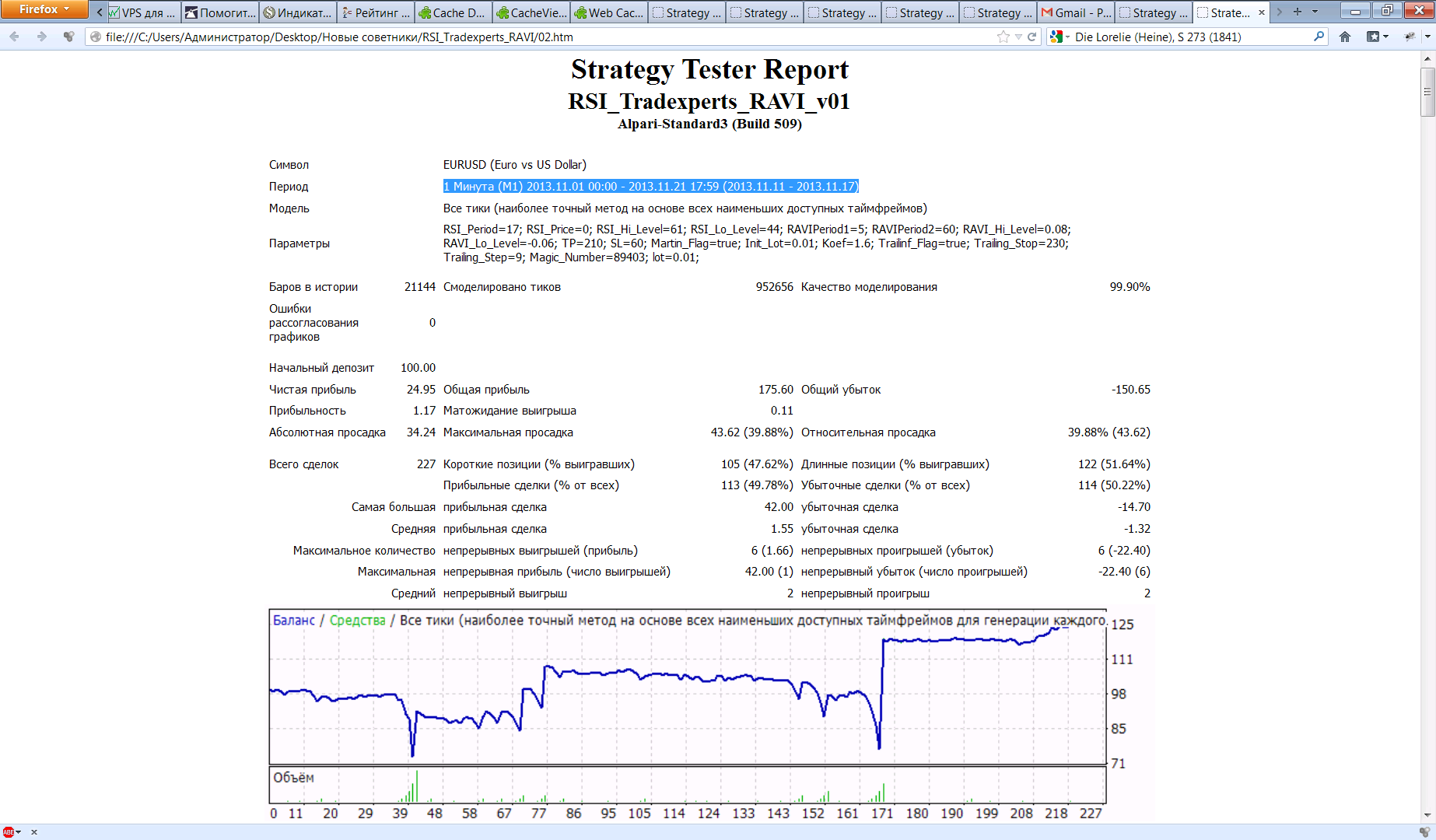Click the Bookmarks toolbar star icon
Image resolution: width=1436 pixels, height=840 pixels.
point(1374,37)
